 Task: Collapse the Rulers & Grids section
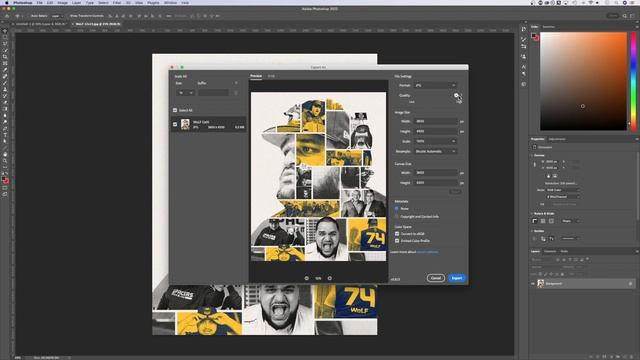pyautogui.click(x=532, y=213)
